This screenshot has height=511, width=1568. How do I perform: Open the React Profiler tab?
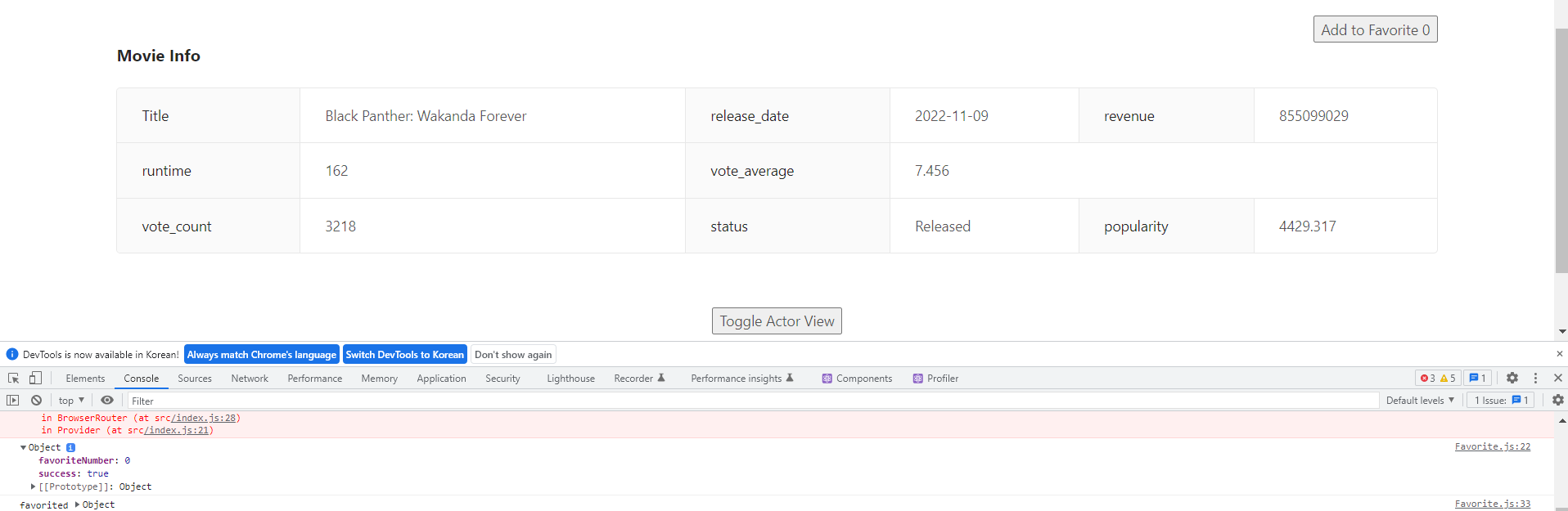tap(935, 379)
